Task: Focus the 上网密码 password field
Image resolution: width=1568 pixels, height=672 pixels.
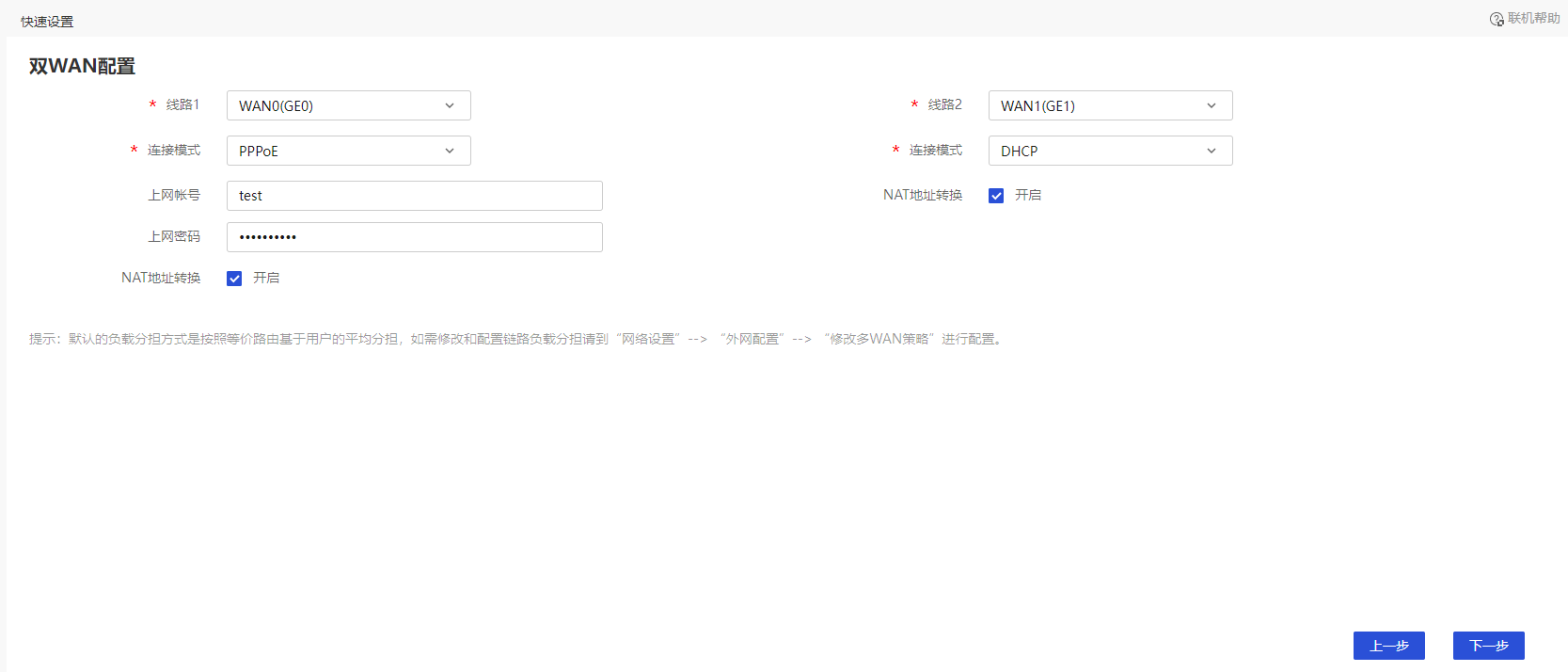Action: tap(414, 237)
